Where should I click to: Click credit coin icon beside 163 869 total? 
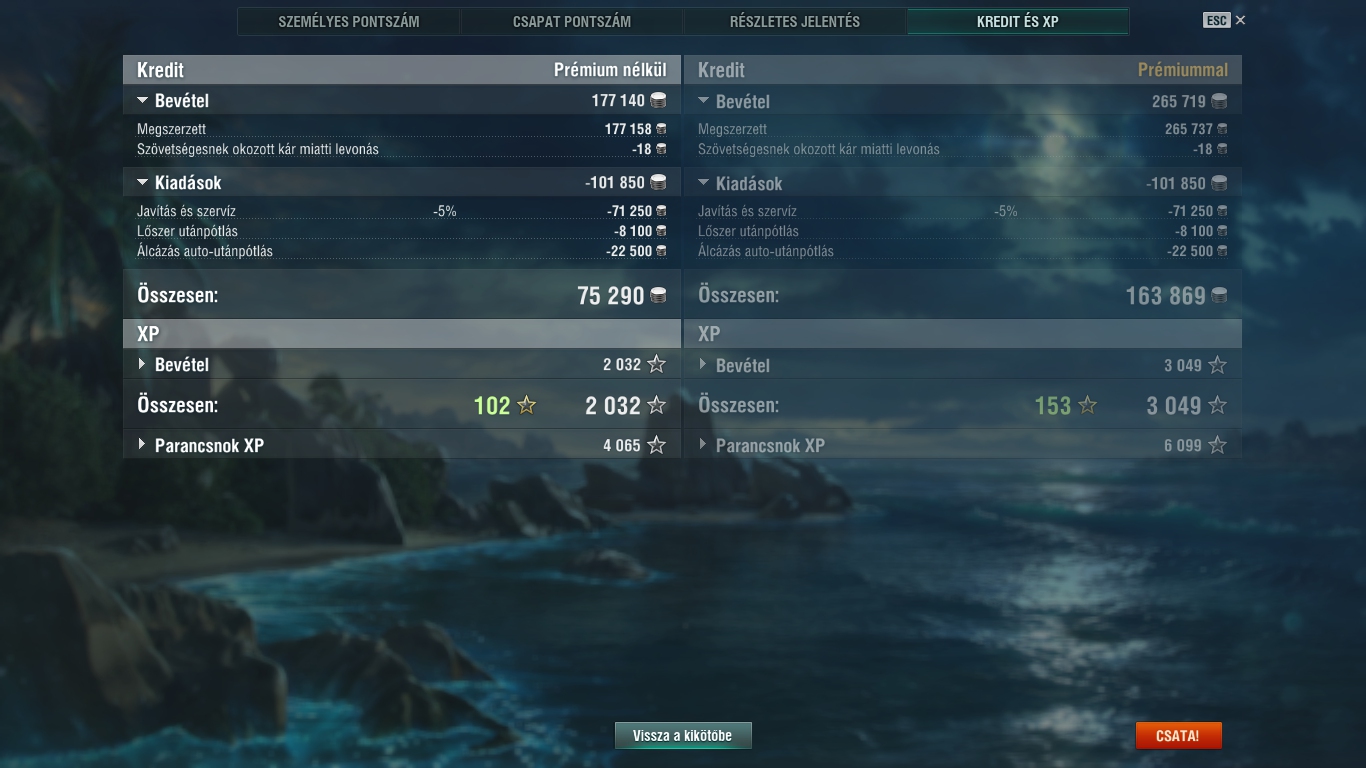click(x=1219, y=295)
